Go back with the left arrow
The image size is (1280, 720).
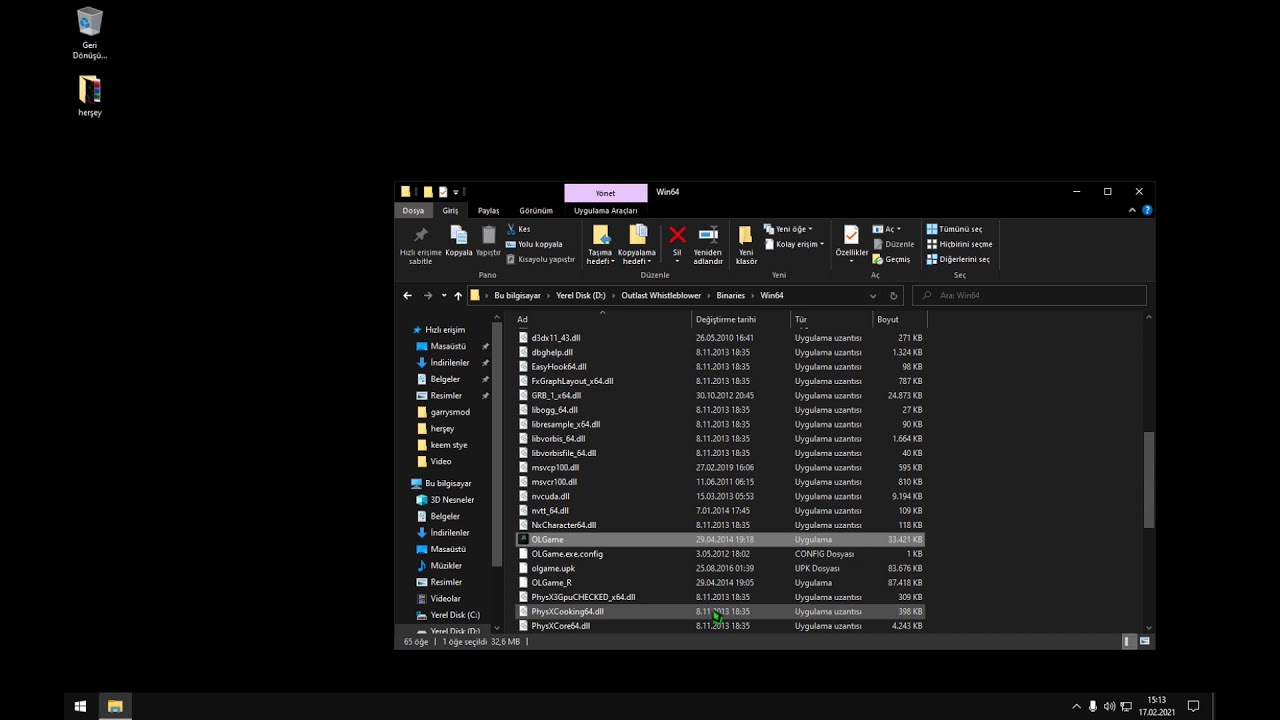click(407, 296)
